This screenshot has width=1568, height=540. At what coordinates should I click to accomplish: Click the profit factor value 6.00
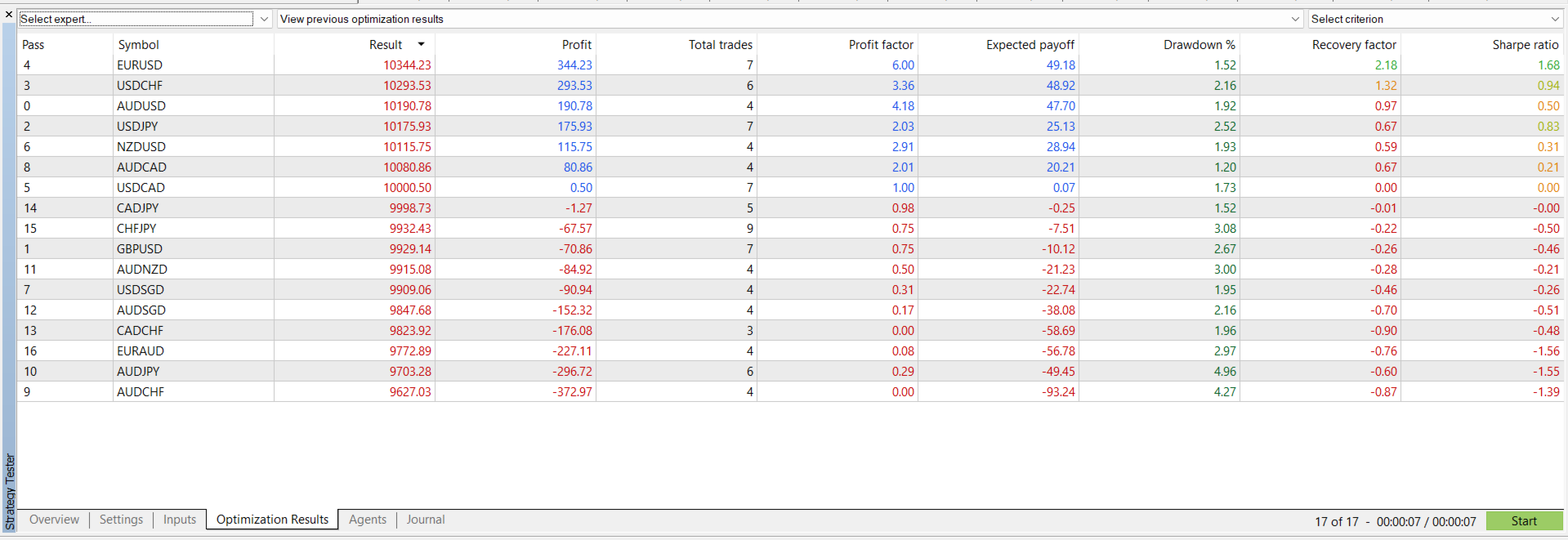[x=903, y=65]
